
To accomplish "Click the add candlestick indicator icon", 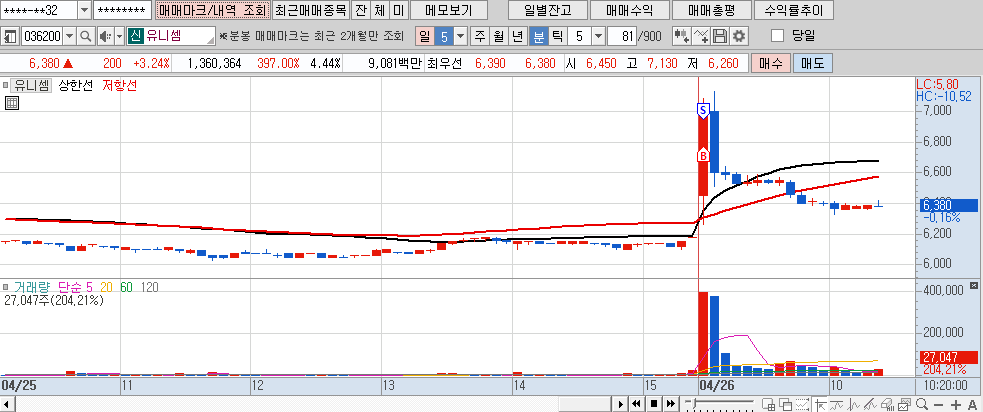I will [x=681, y=37].
